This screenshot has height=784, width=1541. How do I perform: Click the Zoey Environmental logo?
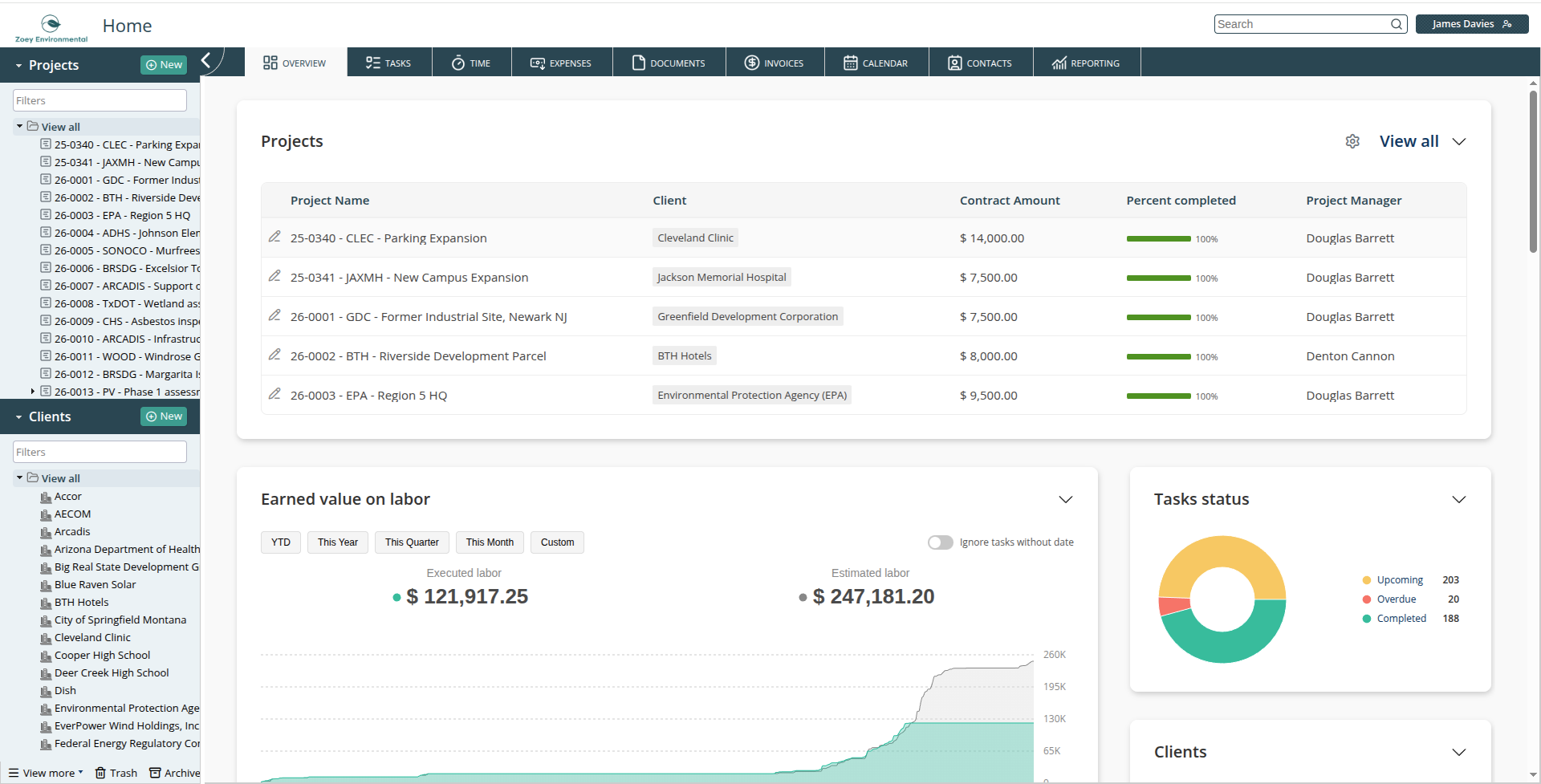coord(51,28)
